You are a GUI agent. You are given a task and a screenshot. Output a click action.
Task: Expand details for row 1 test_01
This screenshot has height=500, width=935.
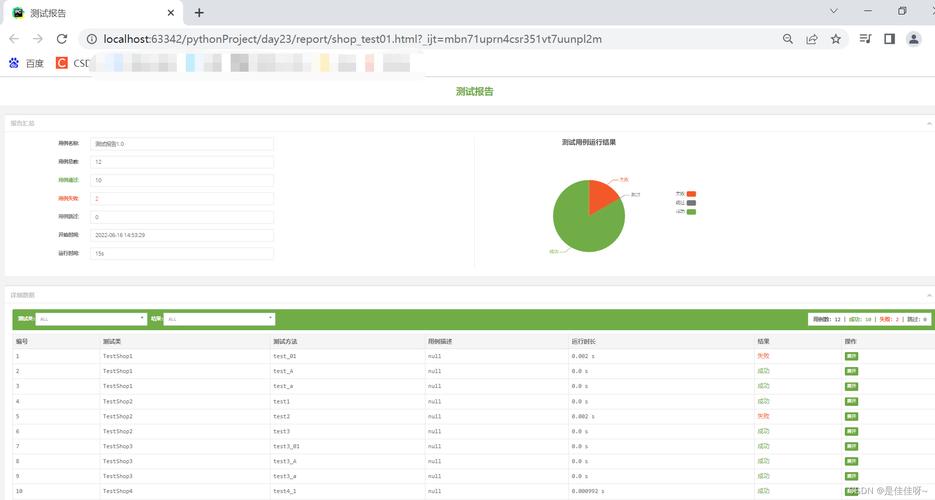pyautogui.click(x=852, y=356)
